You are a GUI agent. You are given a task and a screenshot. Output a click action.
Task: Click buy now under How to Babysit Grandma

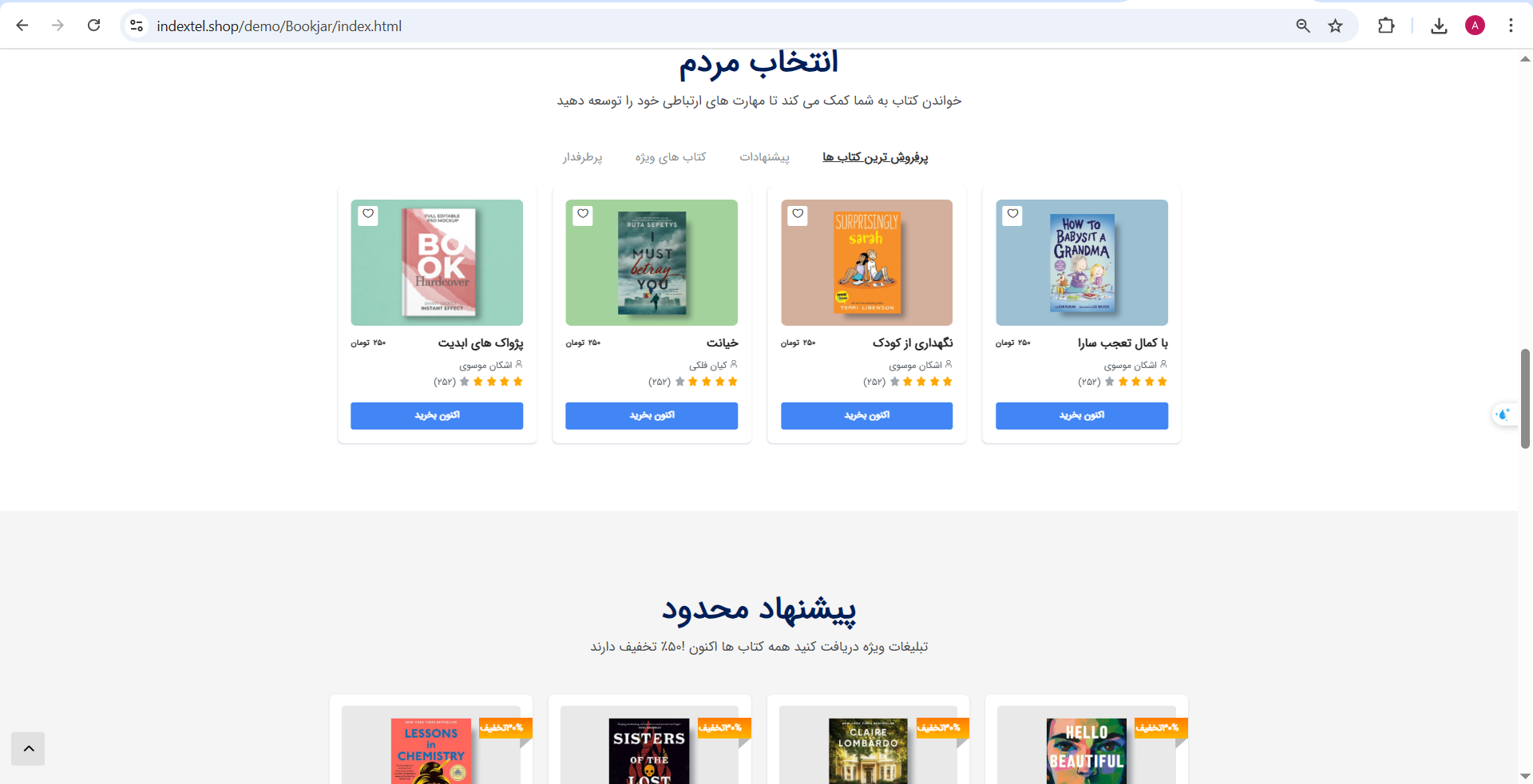pyautogui.click(x=1082, y=416)
